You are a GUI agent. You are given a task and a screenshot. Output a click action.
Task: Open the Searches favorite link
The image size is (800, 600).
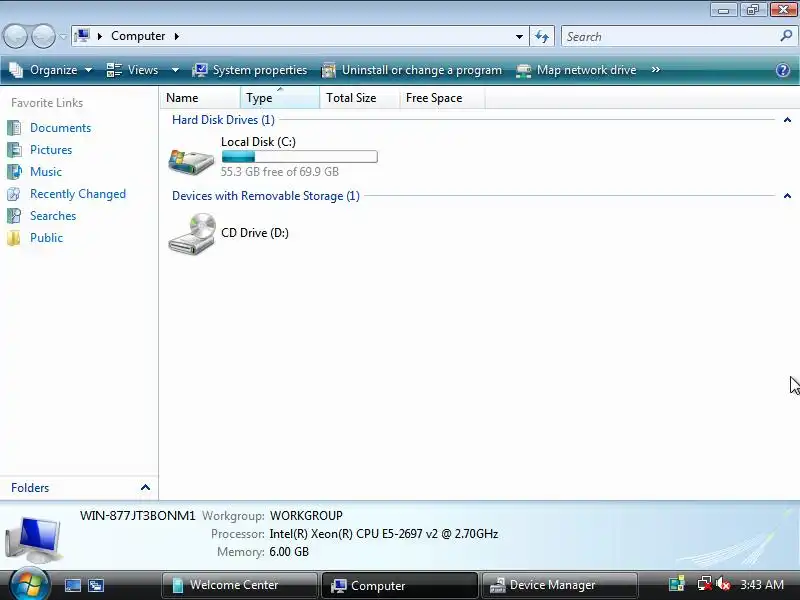point(53,216)
